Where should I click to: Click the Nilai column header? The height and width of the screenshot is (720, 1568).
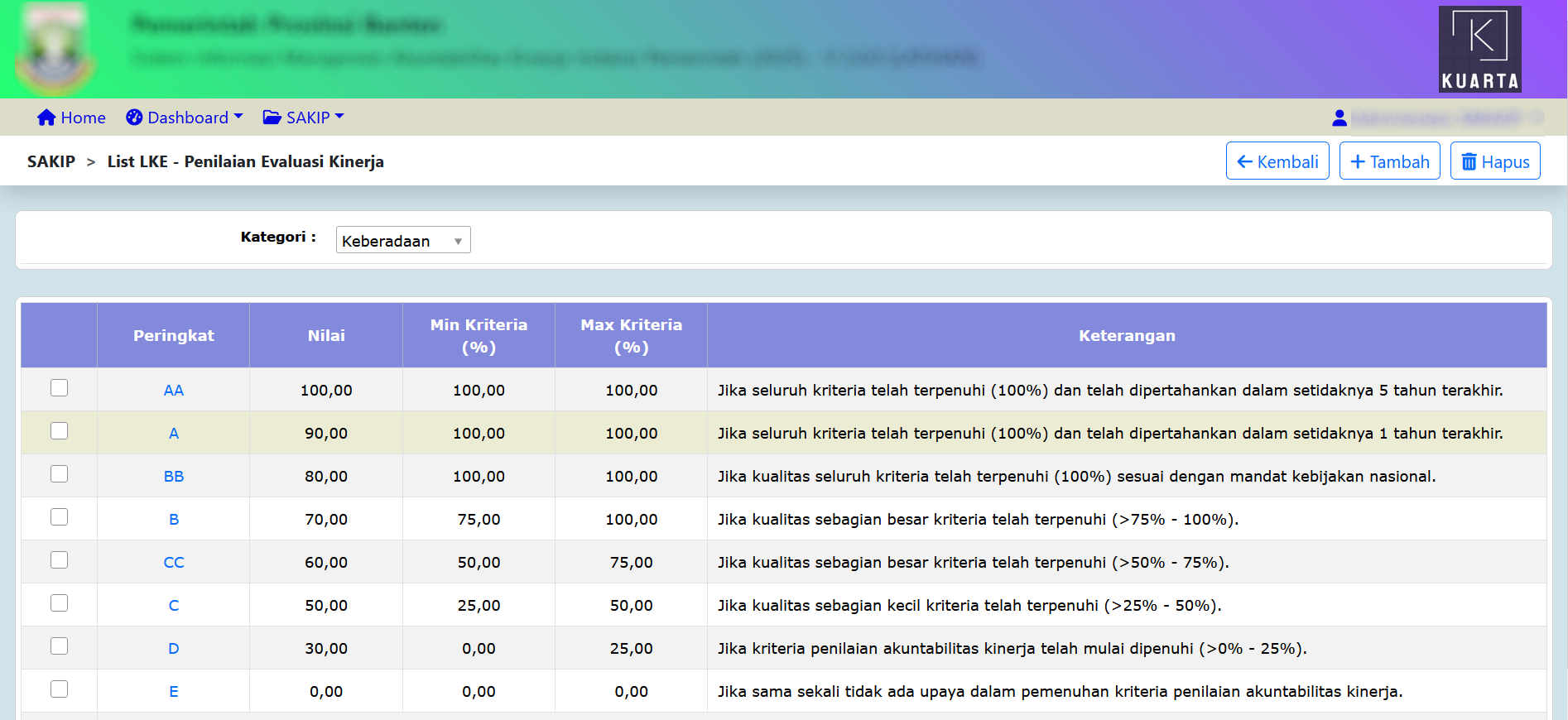tap(326, 335)
